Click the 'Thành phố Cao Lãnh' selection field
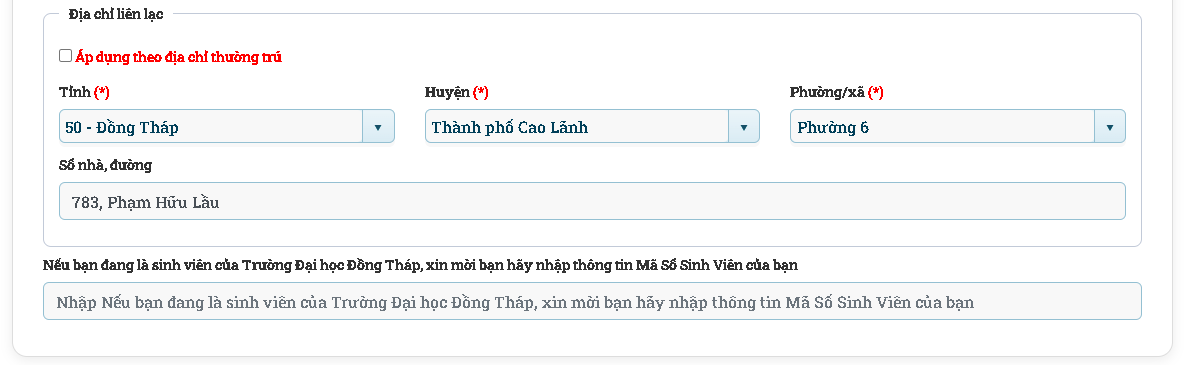Viewport: 1189px width, 365px height. pos(577,126)
